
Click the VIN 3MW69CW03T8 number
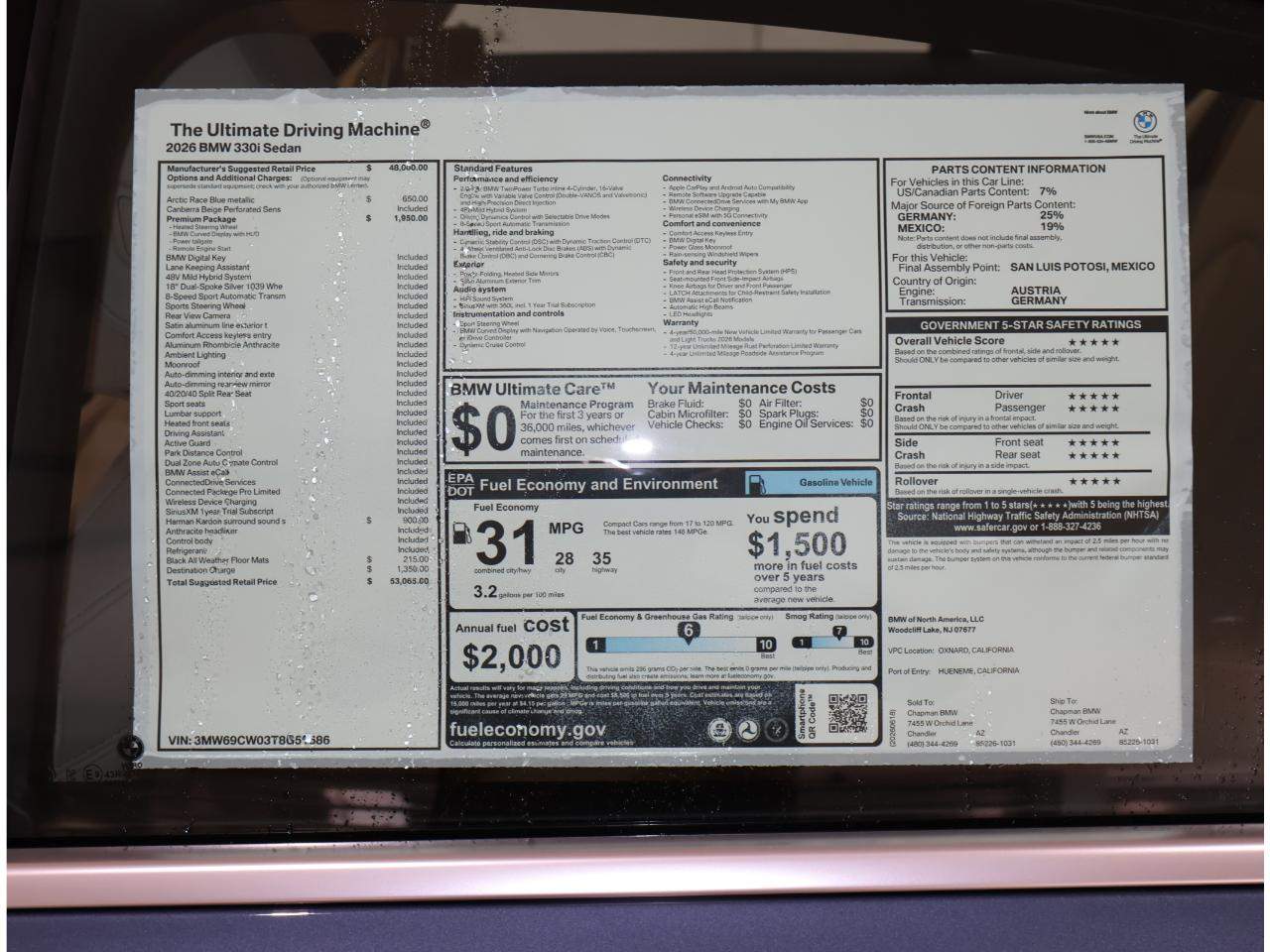tap(249, 740)
